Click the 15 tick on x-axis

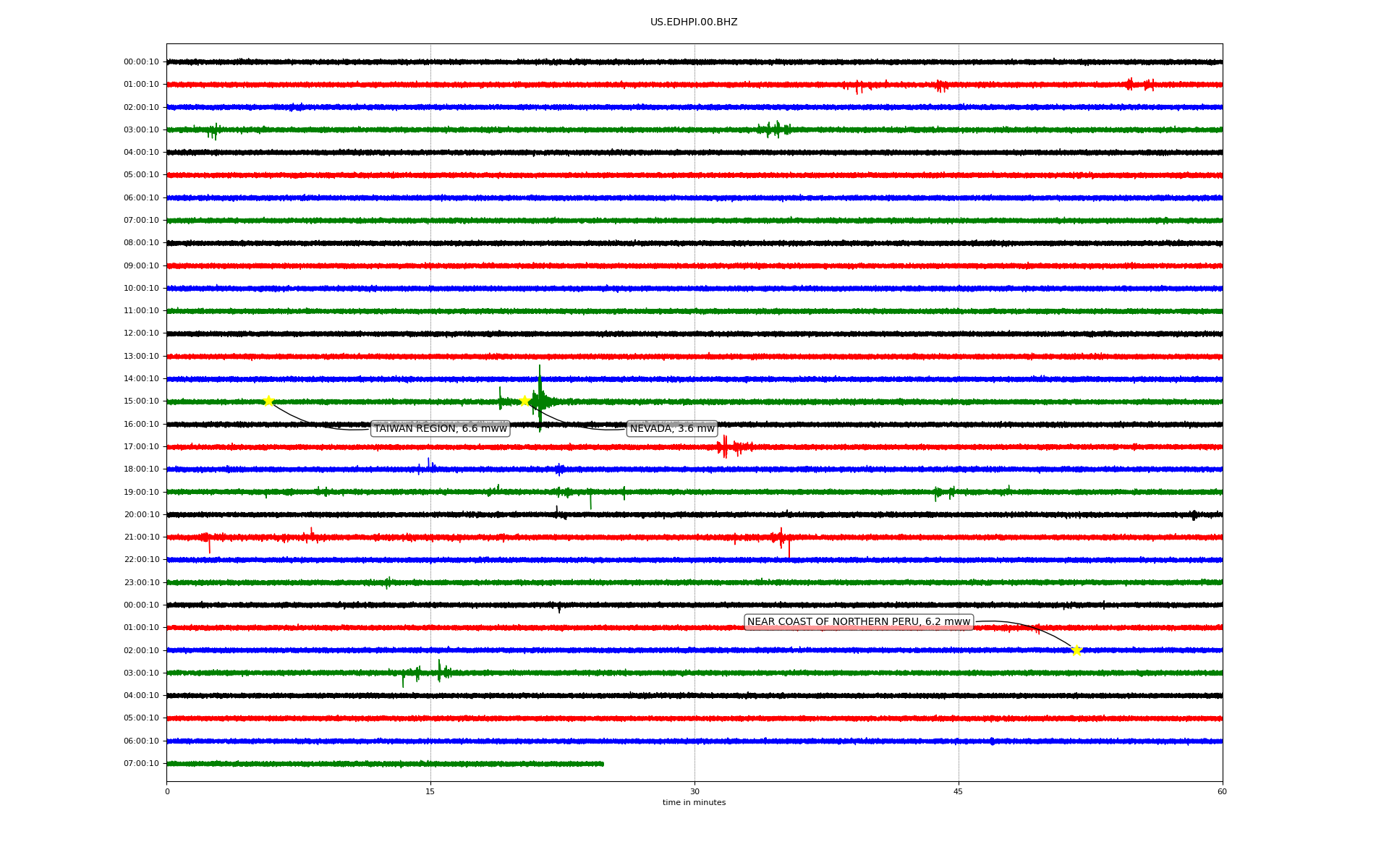430,791
